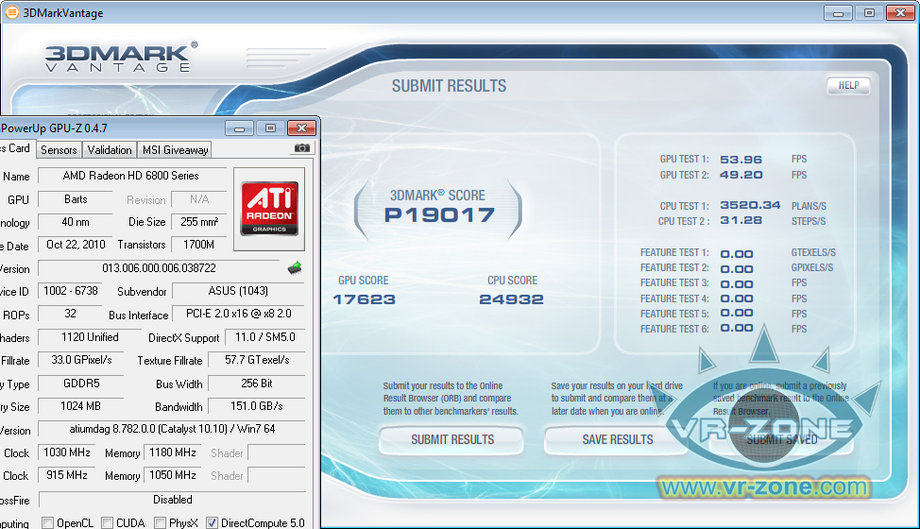
Task: Click the GPU-Z screenshot camera icon
Action: (301, 149)
